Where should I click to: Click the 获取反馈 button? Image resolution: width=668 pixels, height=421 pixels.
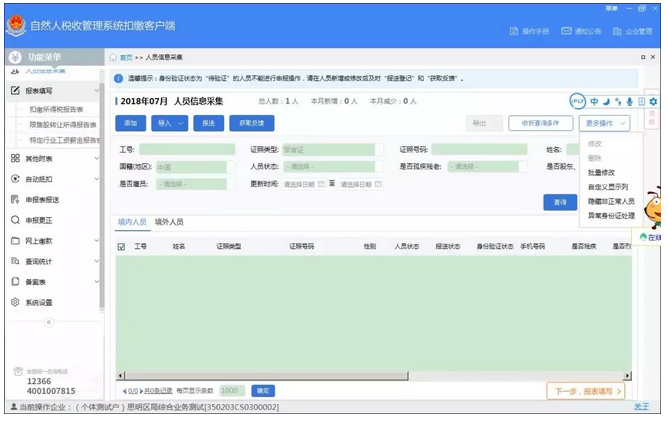(251, 123)
